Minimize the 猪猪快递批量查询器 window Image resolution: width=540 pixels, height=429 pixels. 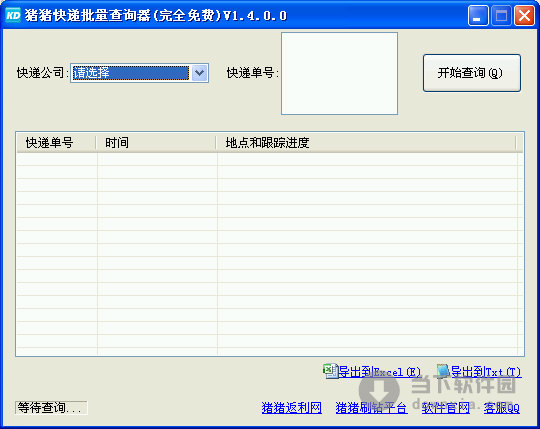(x=478, y=15)
